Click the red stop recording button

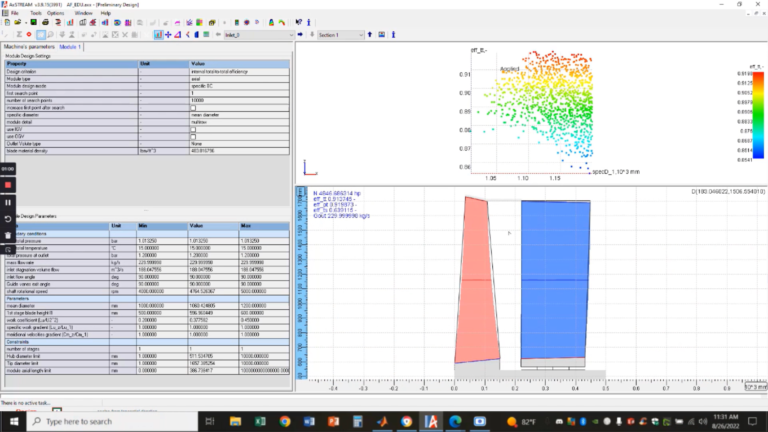8,185
